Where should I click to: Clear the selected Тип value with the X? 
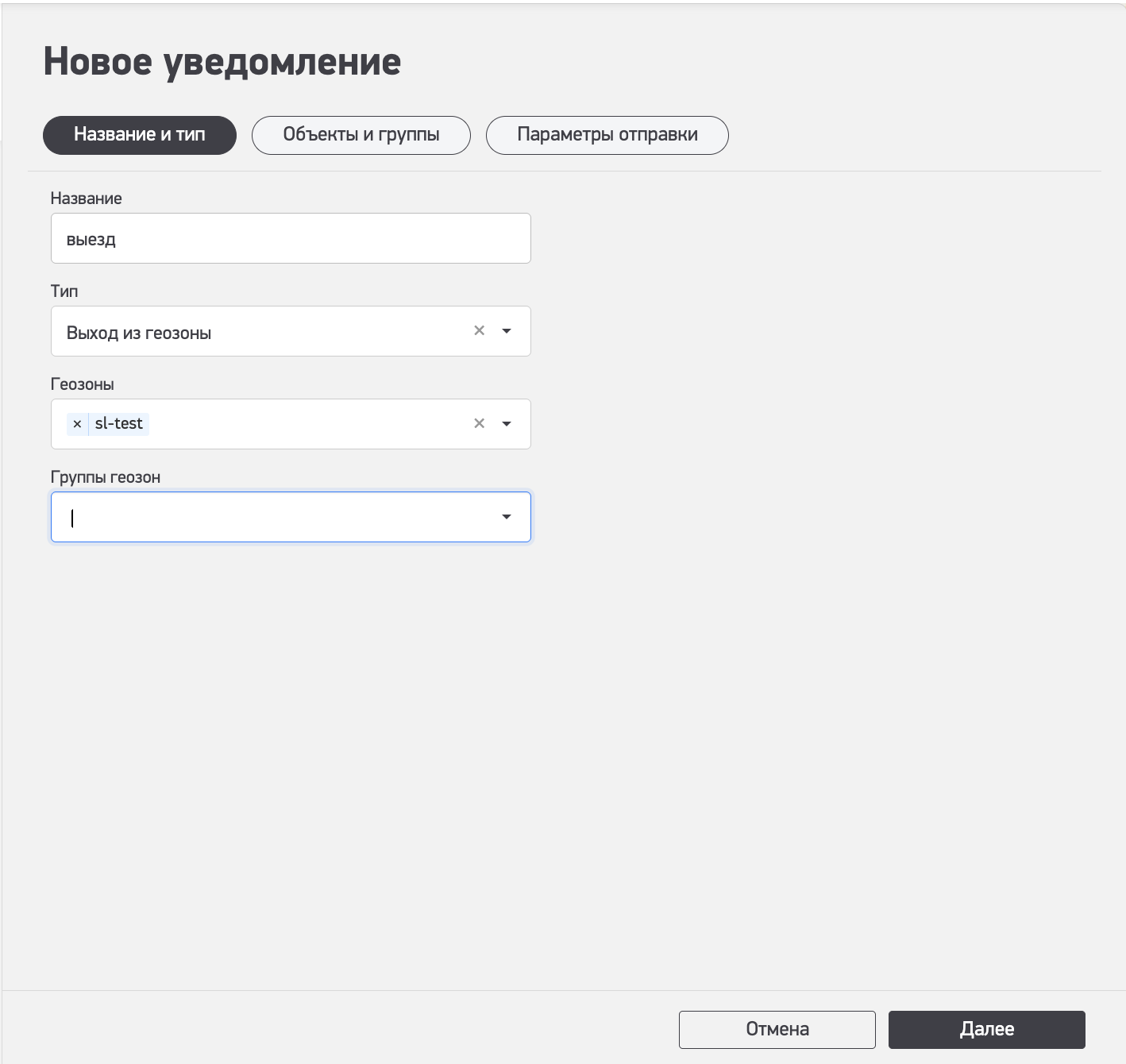point(479,331)
